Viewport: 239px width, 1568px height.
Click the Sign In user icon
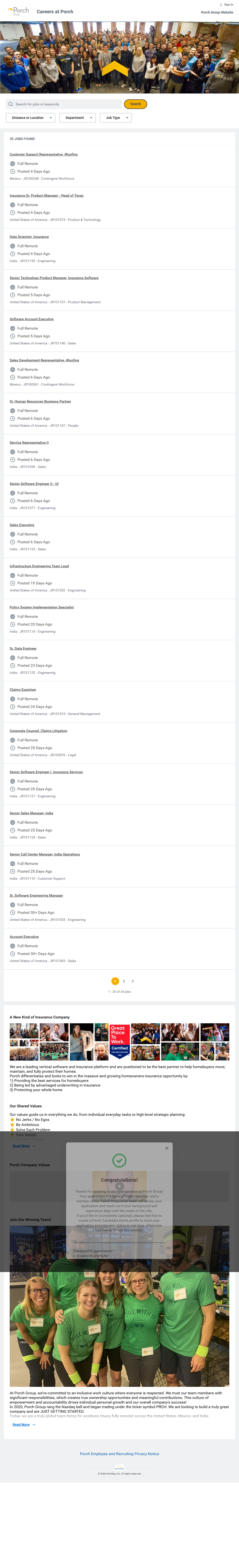point(221,4)
